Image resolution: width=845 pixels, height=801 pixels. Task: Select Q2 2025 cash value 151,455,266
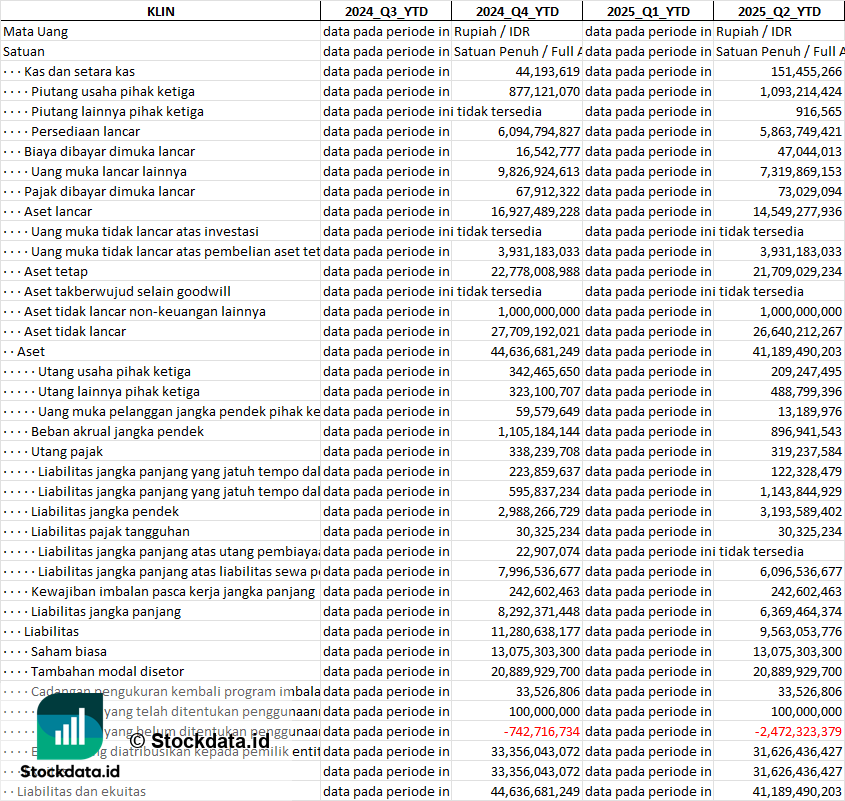coord(806,72)
